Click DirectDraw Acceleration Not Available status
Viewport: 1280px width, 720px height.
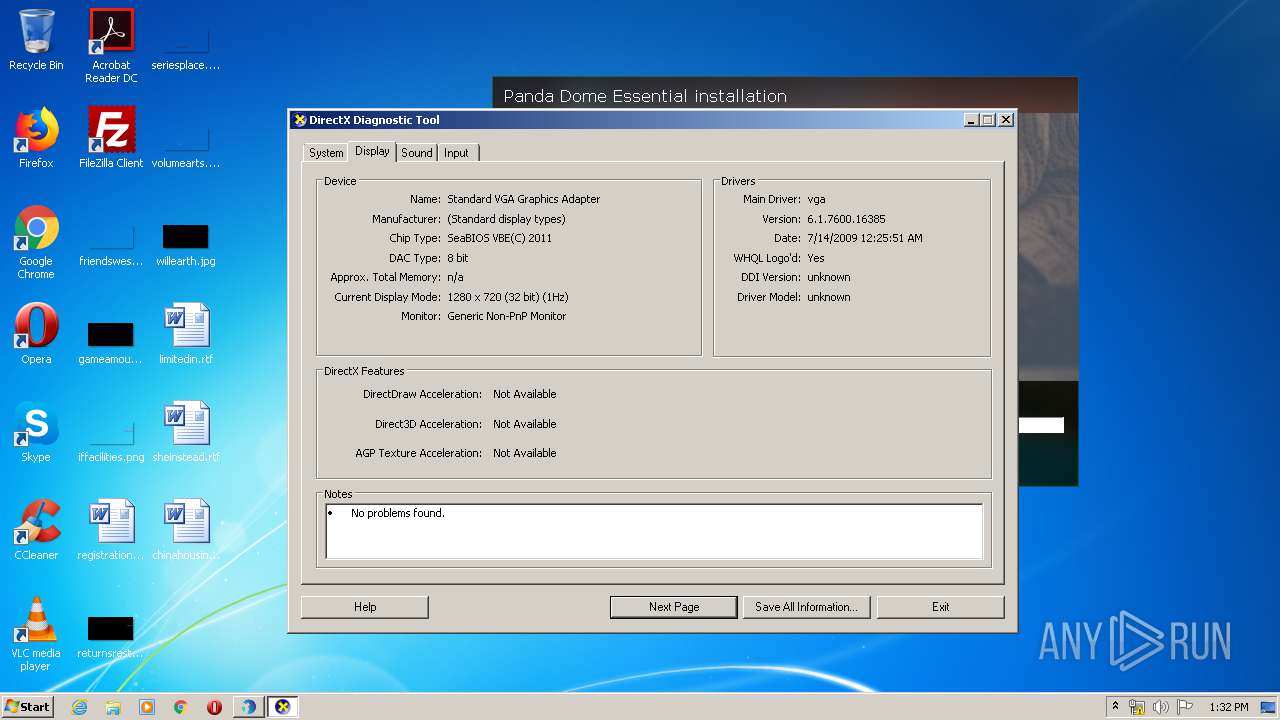click(524, 394)
